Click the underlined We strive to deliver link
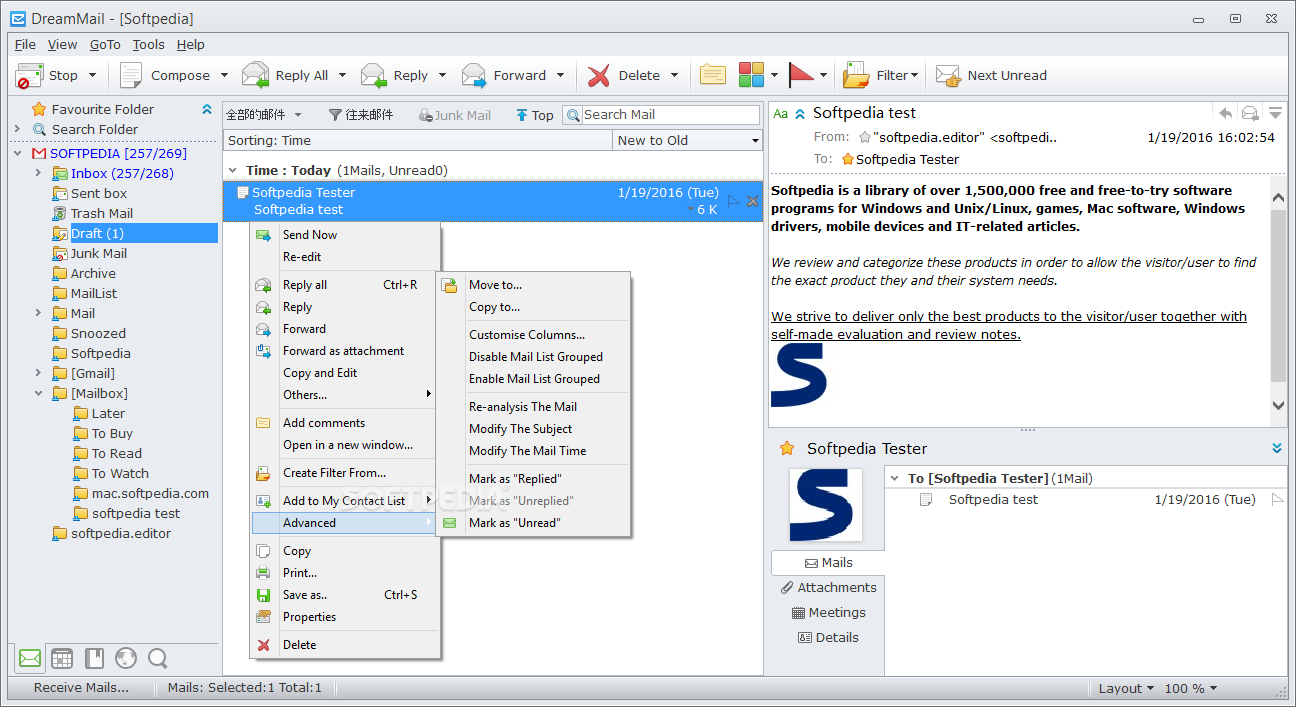Image resolution: width=1296 pixels, height=707 pixels. [1009, 325]
